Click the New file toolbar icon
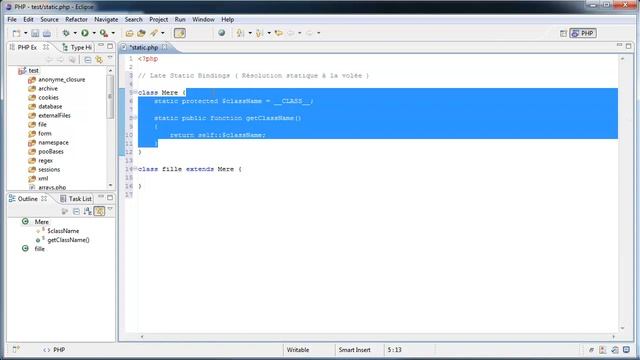The image size is (640, 360). click(16, 33)
